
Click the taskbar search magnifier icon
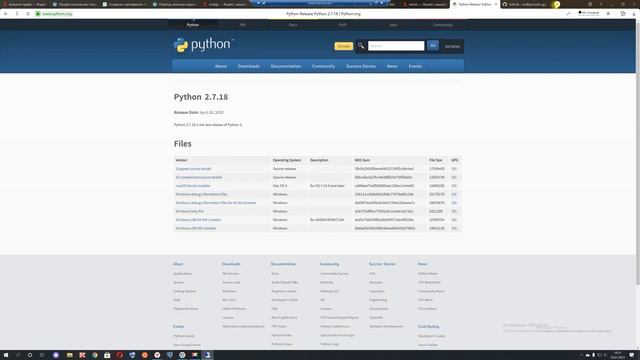point(18,355)
